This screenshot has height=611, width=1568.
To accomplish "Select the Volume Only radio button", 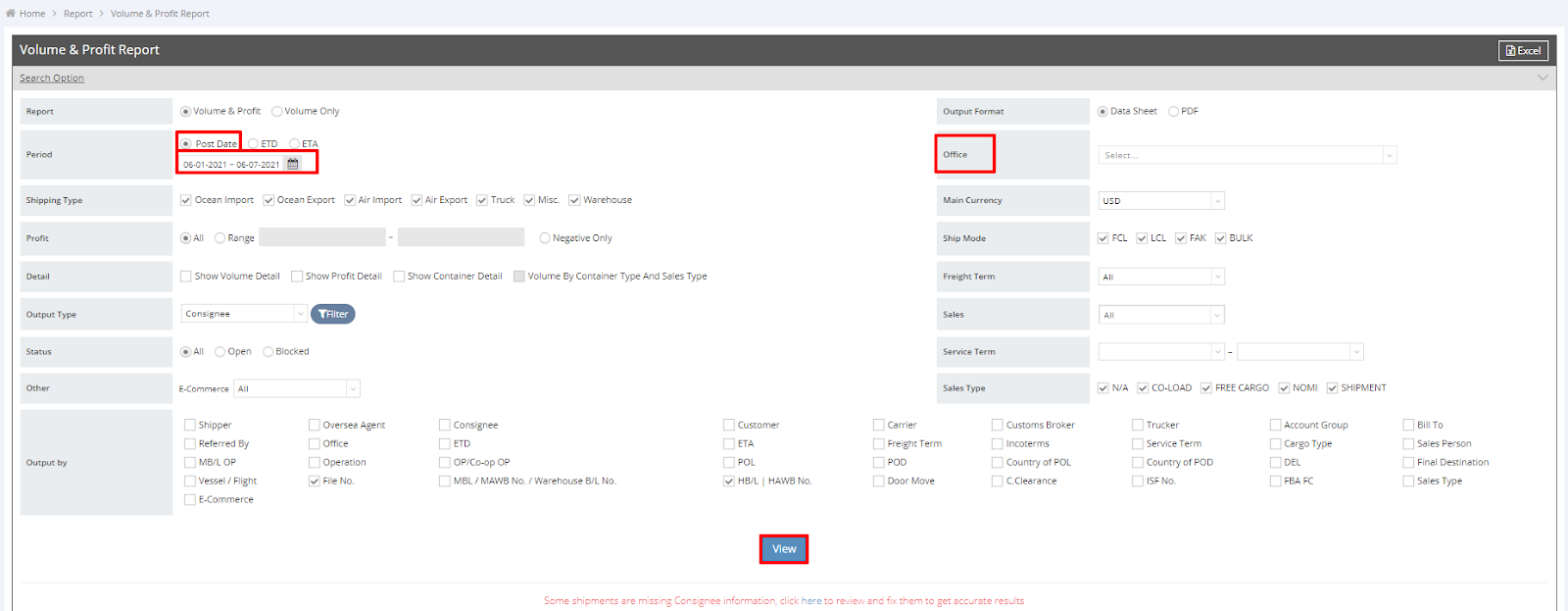I will tap(277, 112).
